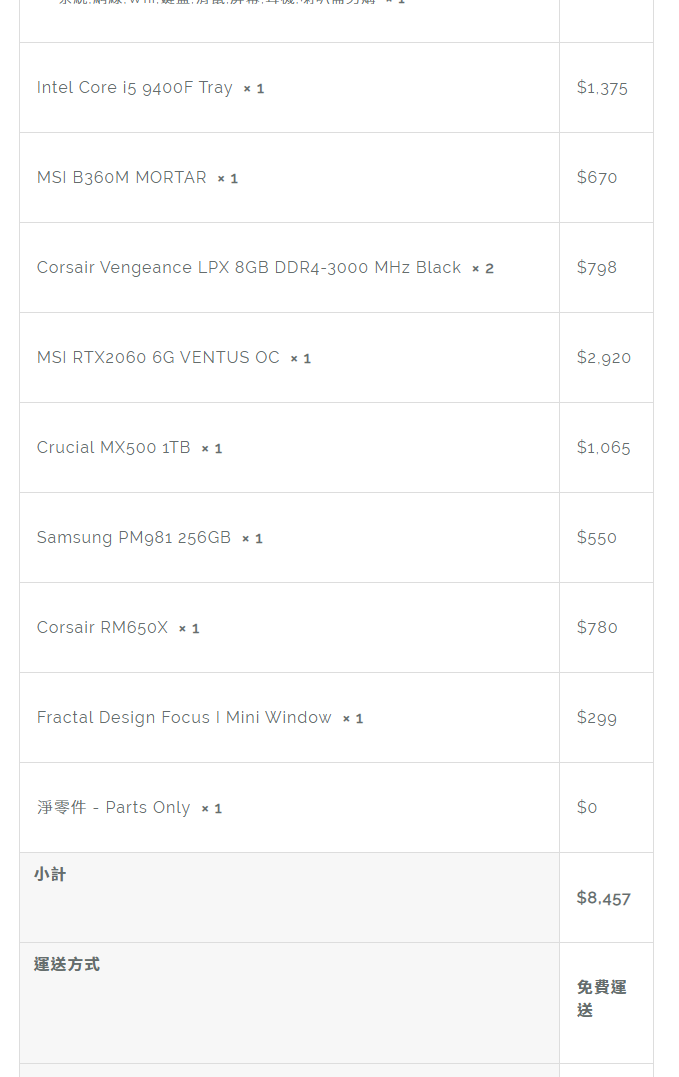Viewport: 679px width, 1077px height.
Task: Click the $1,375 price of the Intel CPU
Action: click(602, 88)
